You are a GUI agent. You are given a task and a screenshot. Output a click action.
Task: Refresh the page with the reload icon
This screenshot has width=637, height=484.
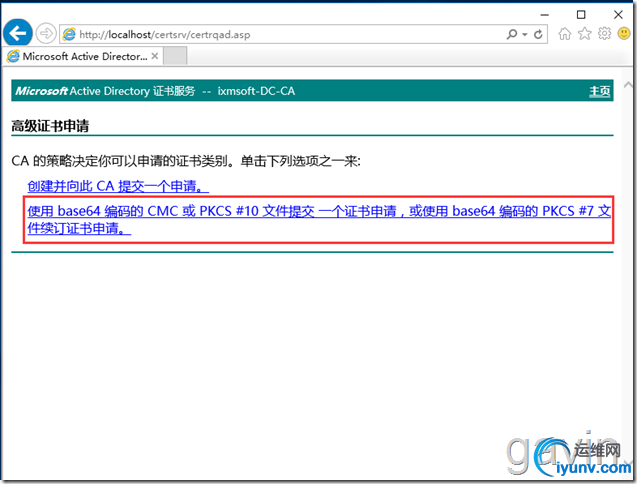point(538,34)
